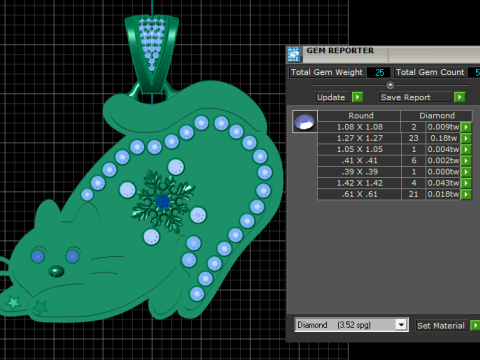Click the green arrow next to Save Report

coord(459,97)
